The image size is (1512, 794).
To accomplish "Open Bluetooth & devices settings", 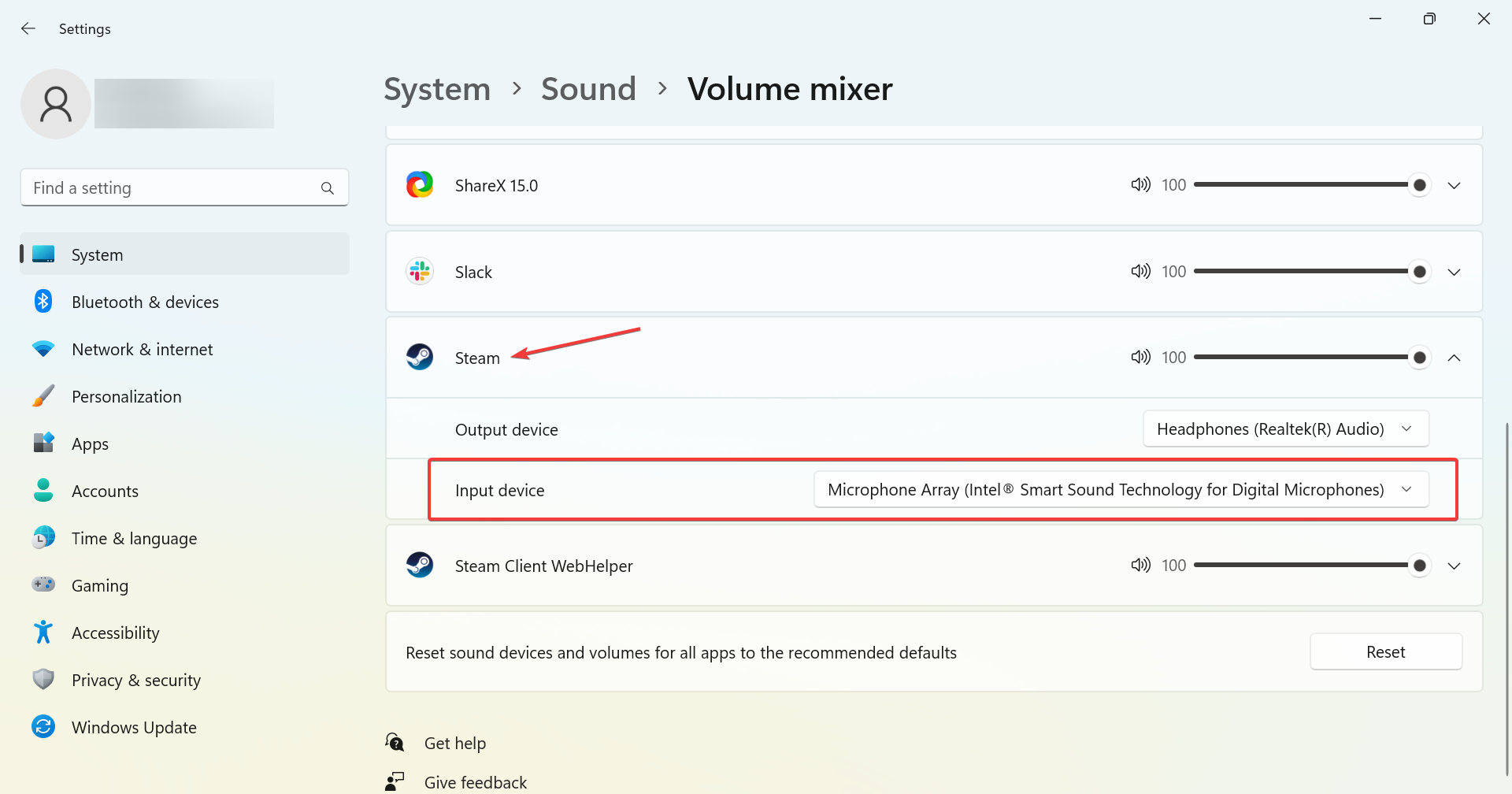I will (184, 302).
